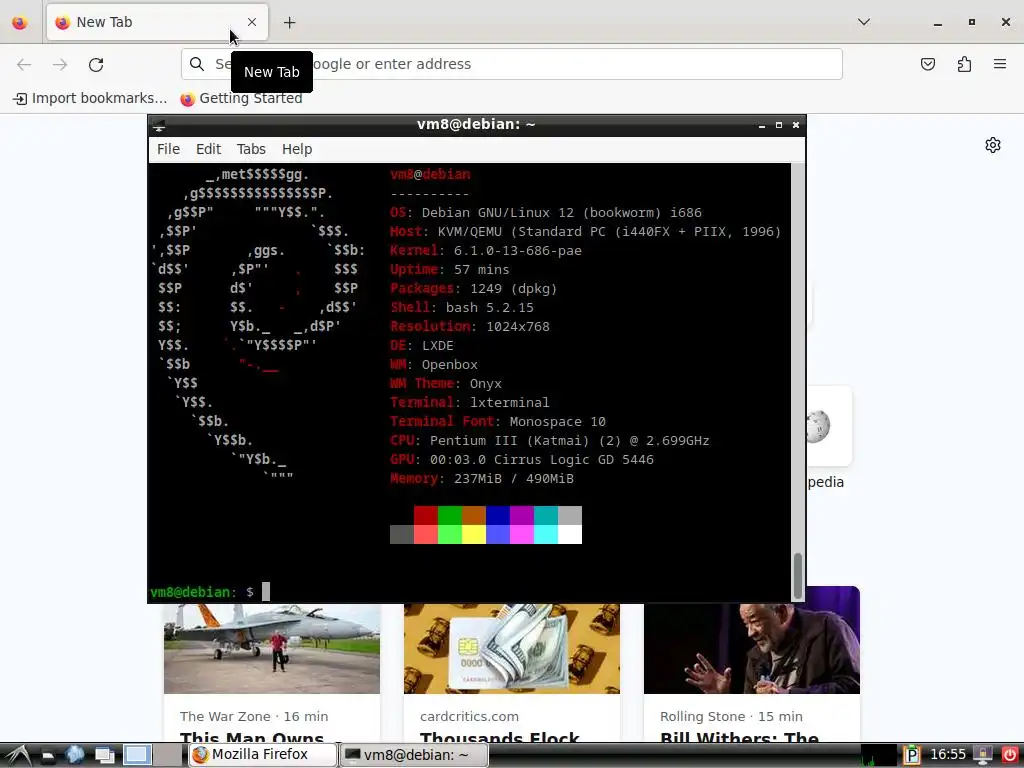Click the CPU Pentium III line in terminal
Viewport: 1024px width, 768px height.
point(550,441)
